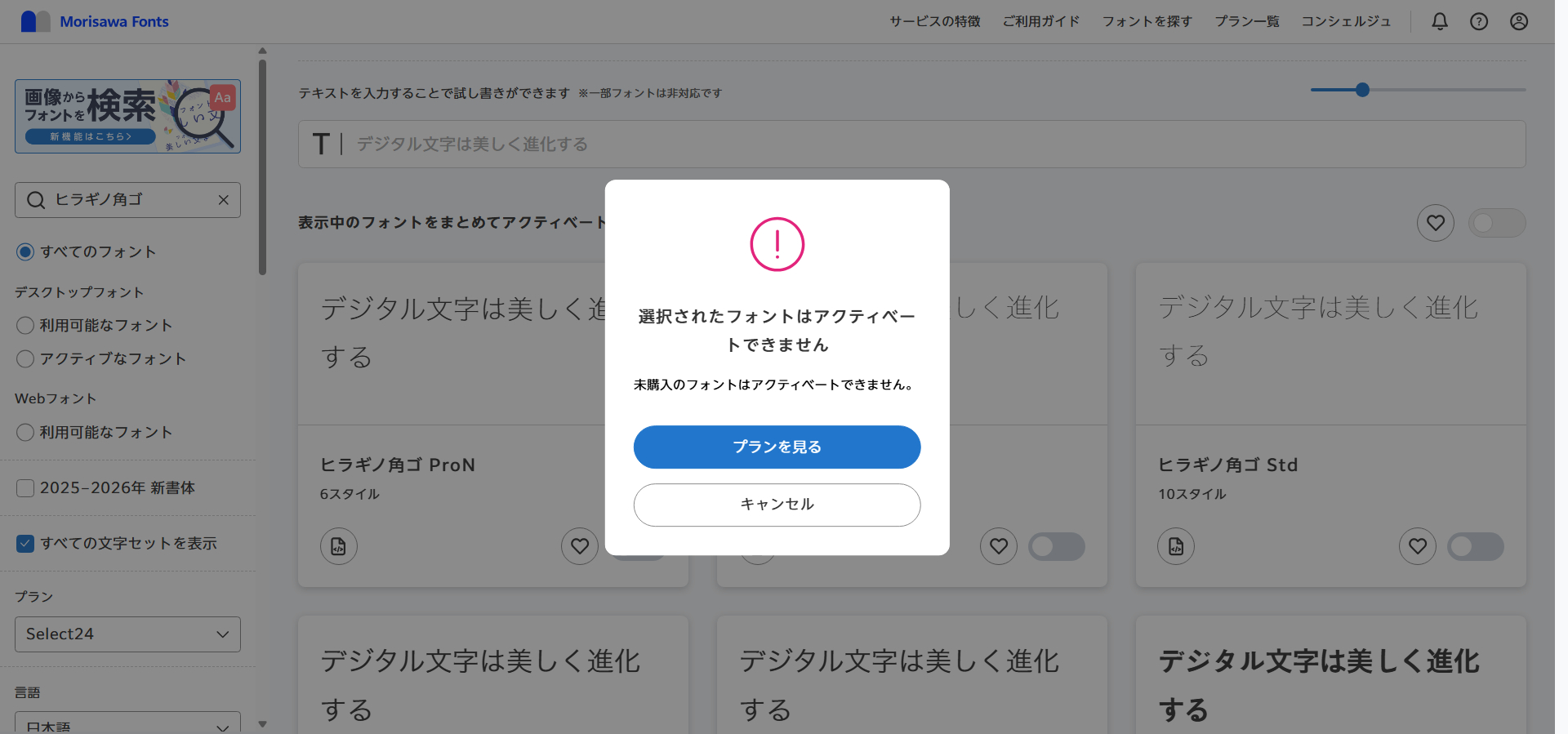The width and height of the screenshot is (1568, 734).
Task: Open プラン一覧 menu item
Action: tap(1247, 21)
